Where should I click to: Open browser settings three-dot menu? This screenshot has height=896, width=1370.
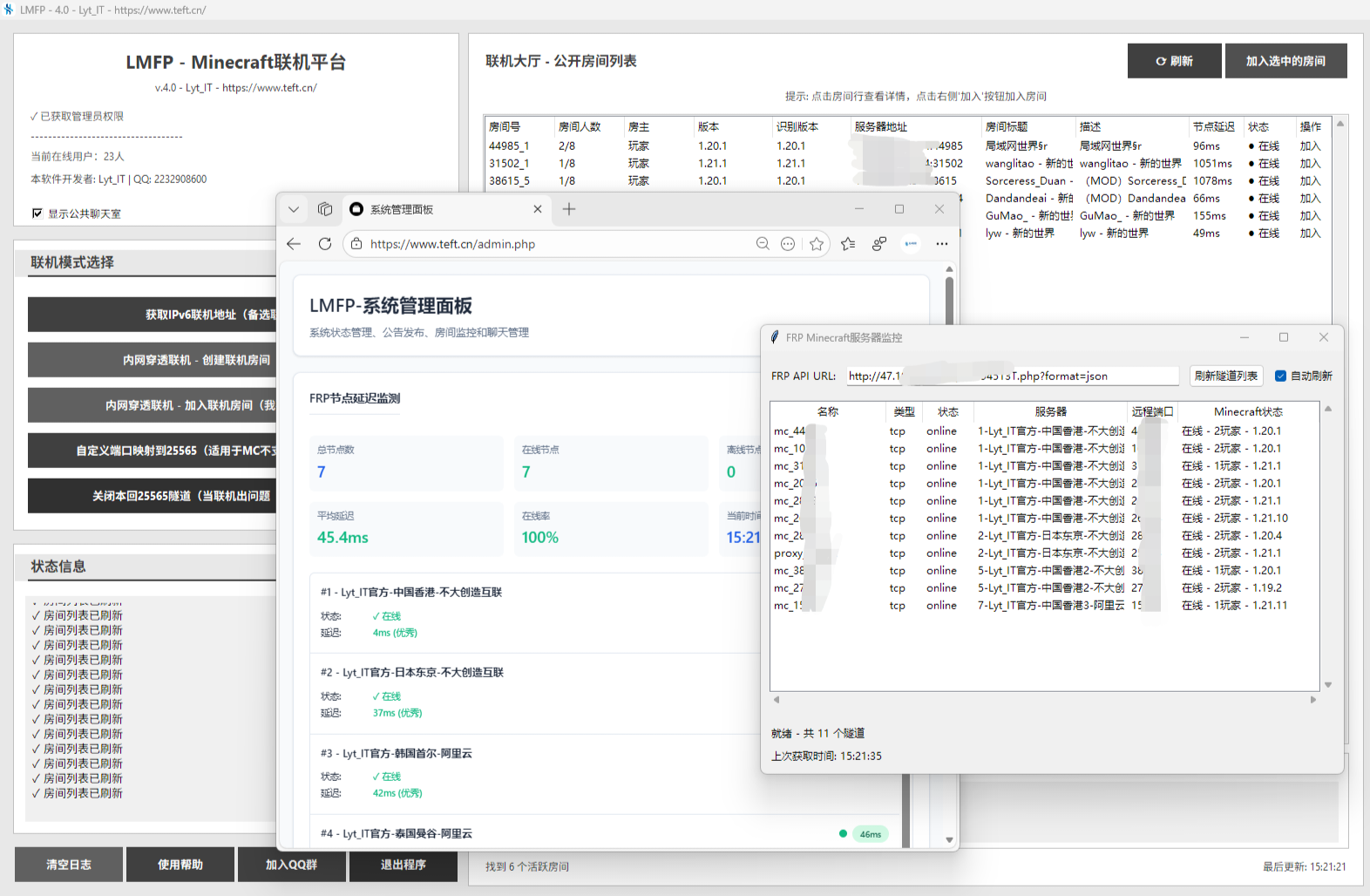942,244
